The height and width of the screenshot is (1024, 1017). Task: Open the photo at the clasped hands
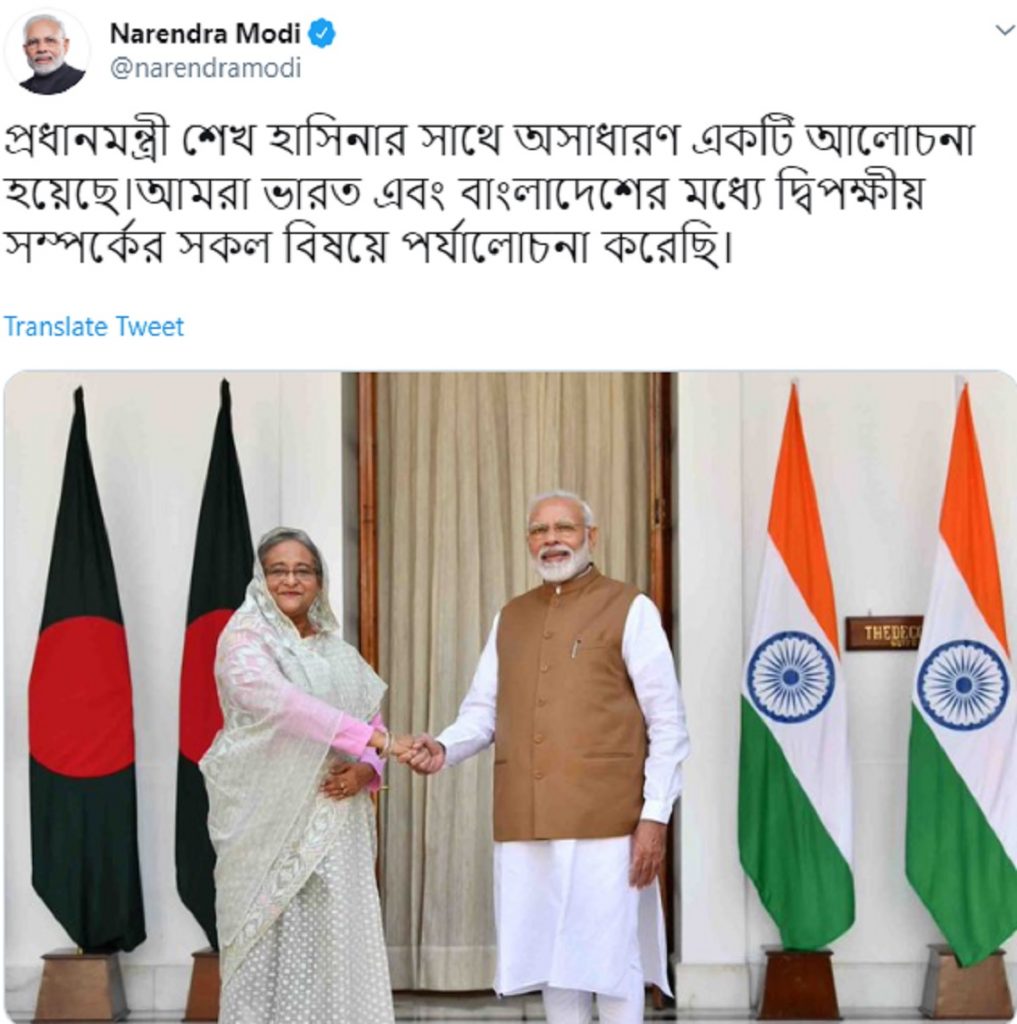(x=417, y=752)
